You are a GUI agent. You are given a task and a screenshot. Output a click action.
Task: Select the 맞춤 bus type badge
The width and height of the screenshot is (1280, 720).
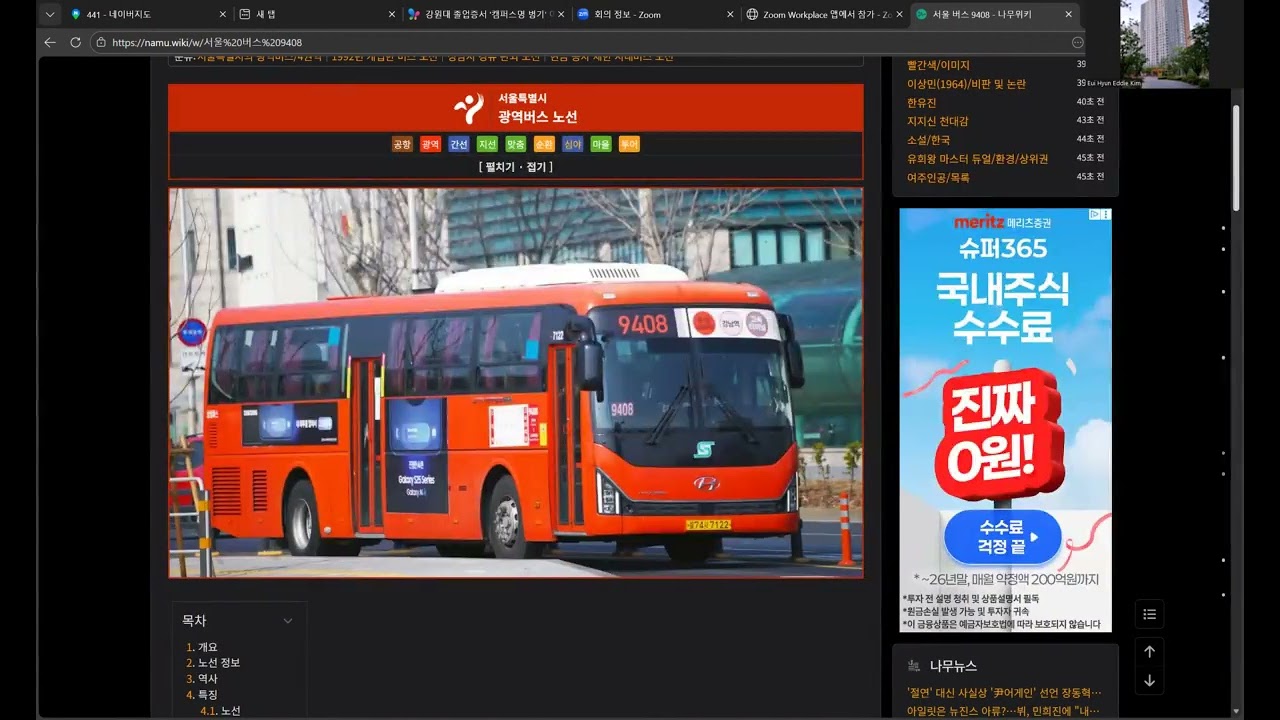click(x=515, y=144)
